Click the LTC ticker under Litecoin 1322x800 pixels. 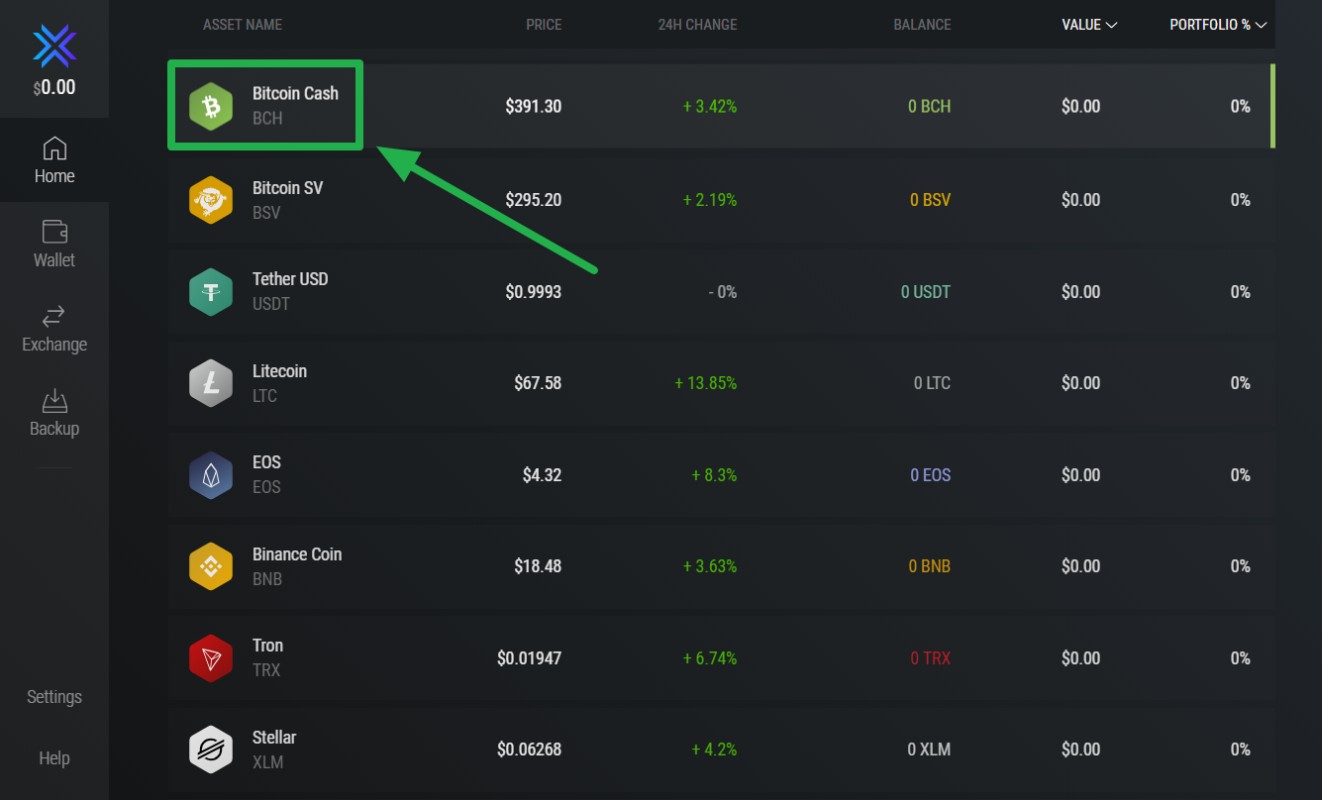pos(265,396)
